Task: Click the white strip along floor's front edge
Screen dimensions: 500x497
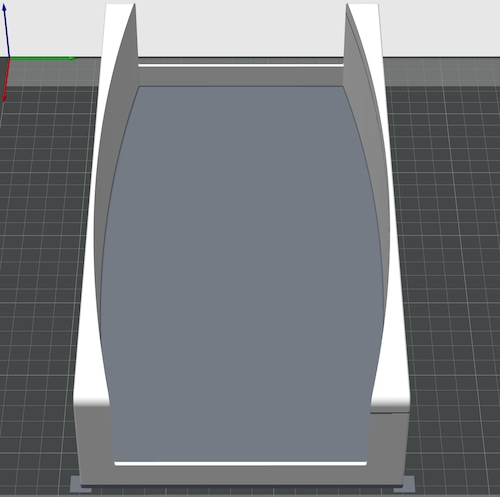Action: (x=240, y=464)
